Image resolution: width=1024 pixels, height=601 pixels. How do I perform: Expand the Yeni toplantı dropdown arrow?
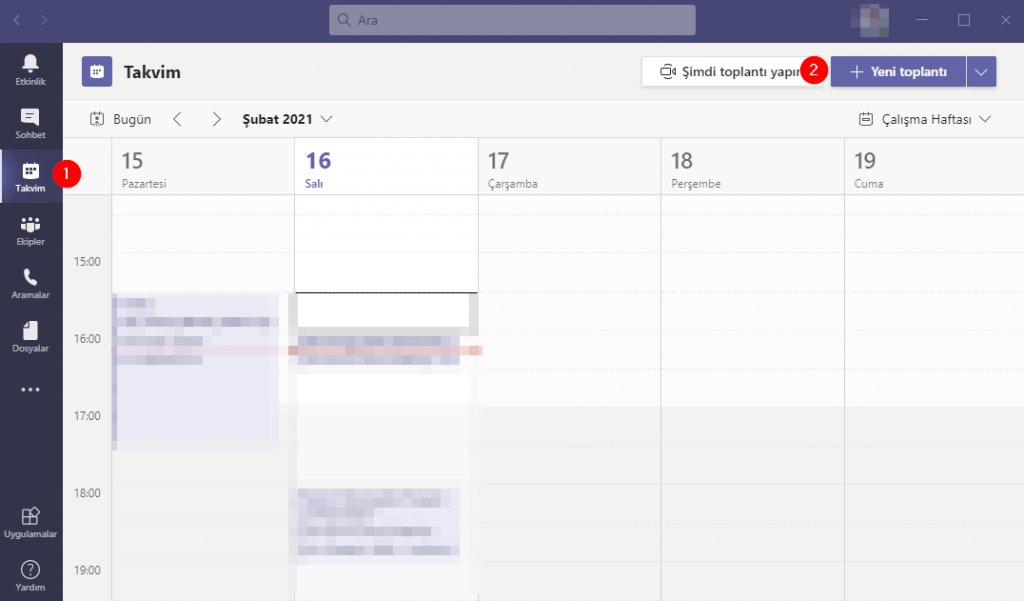[982, 72]
